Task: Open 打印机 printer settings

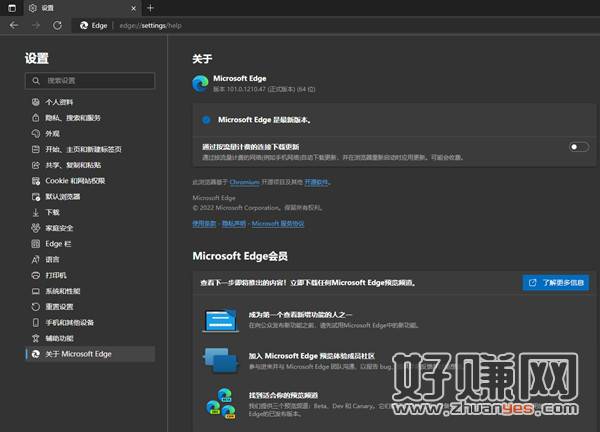Action: [x=56, y=275]
